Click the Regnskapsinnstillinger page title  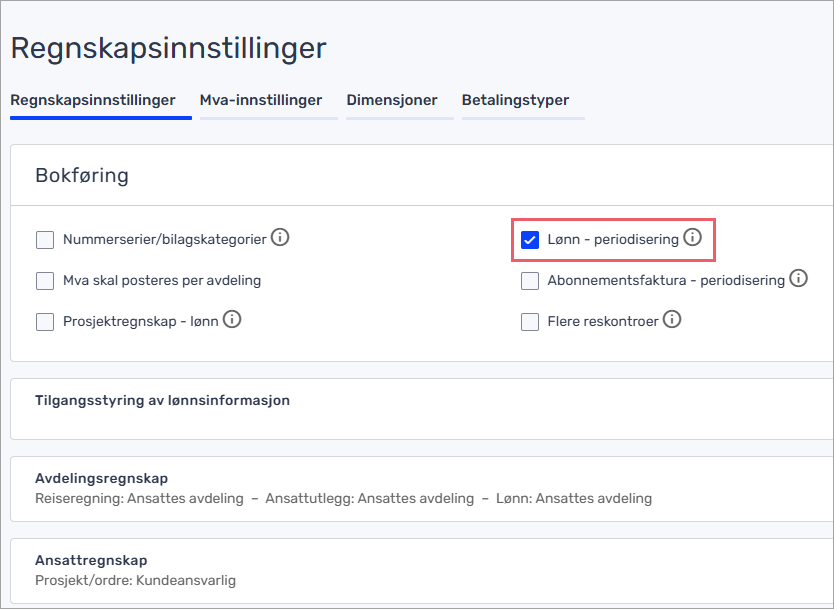coord(168,47)
